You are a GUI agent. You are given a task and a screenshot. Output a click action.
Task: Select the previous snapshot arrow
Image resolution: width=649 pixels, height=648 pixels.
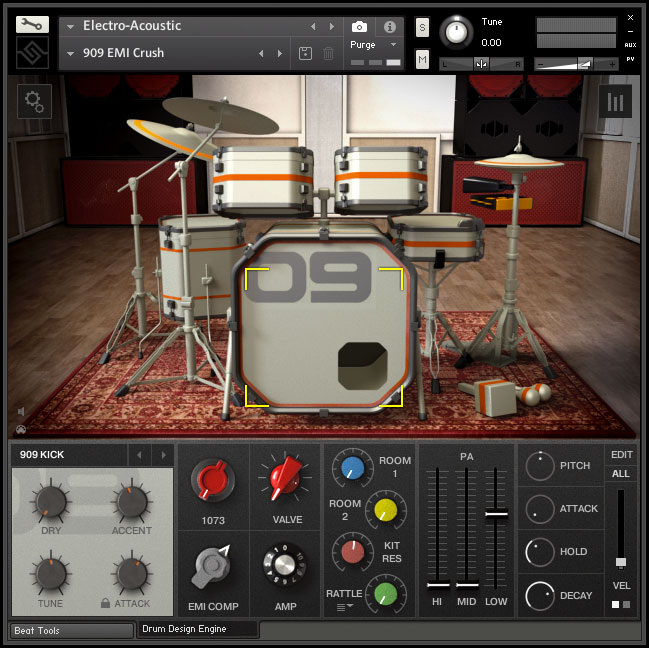[261, 53]
